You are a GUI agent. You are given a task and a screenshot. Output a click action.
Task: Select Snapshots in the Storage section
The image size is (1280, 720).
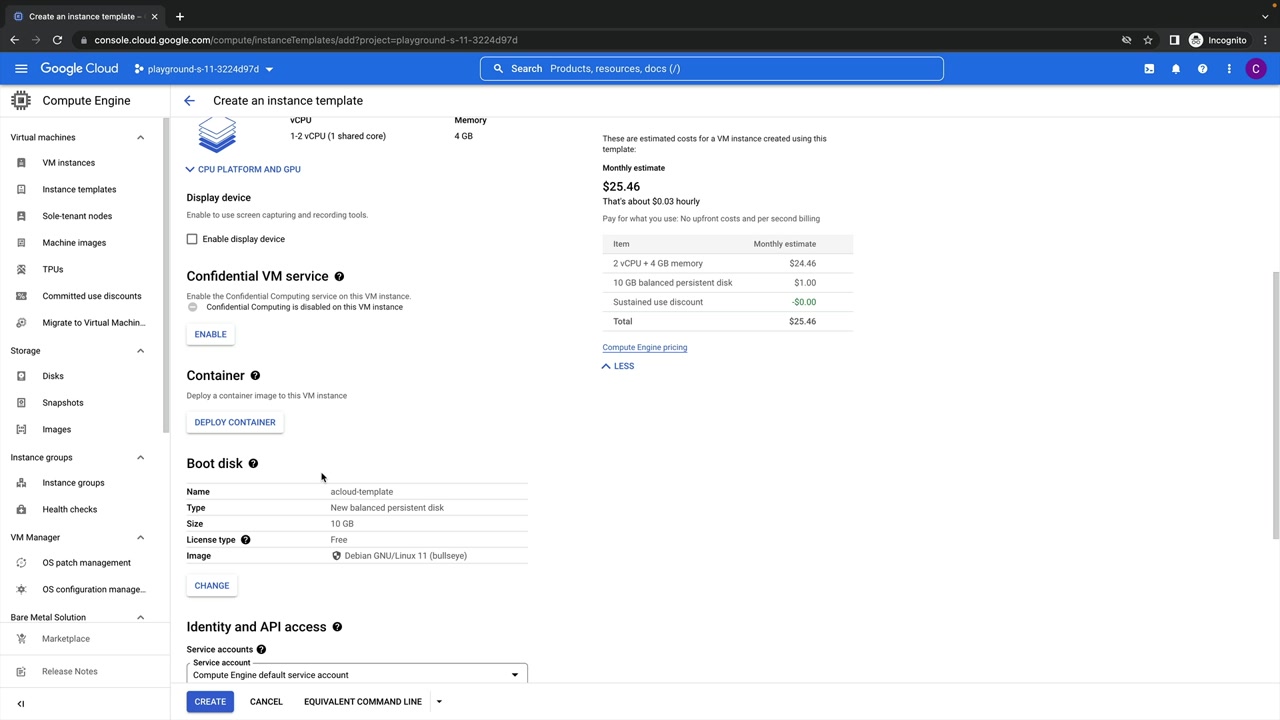click(62, 403)
